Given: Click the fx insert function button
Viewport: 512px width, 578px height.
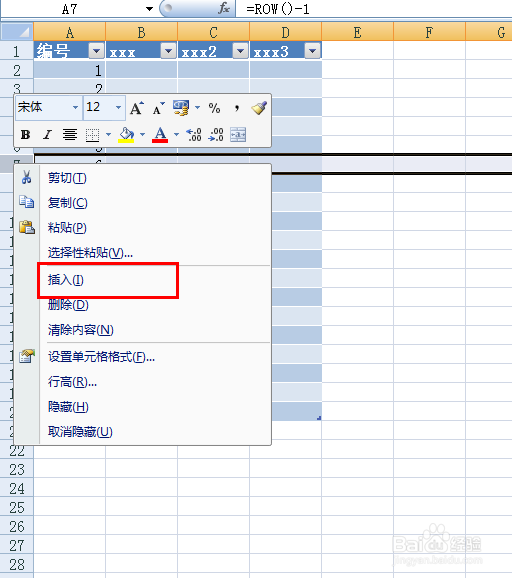Looking at the screenshot, I should [224, 8].
